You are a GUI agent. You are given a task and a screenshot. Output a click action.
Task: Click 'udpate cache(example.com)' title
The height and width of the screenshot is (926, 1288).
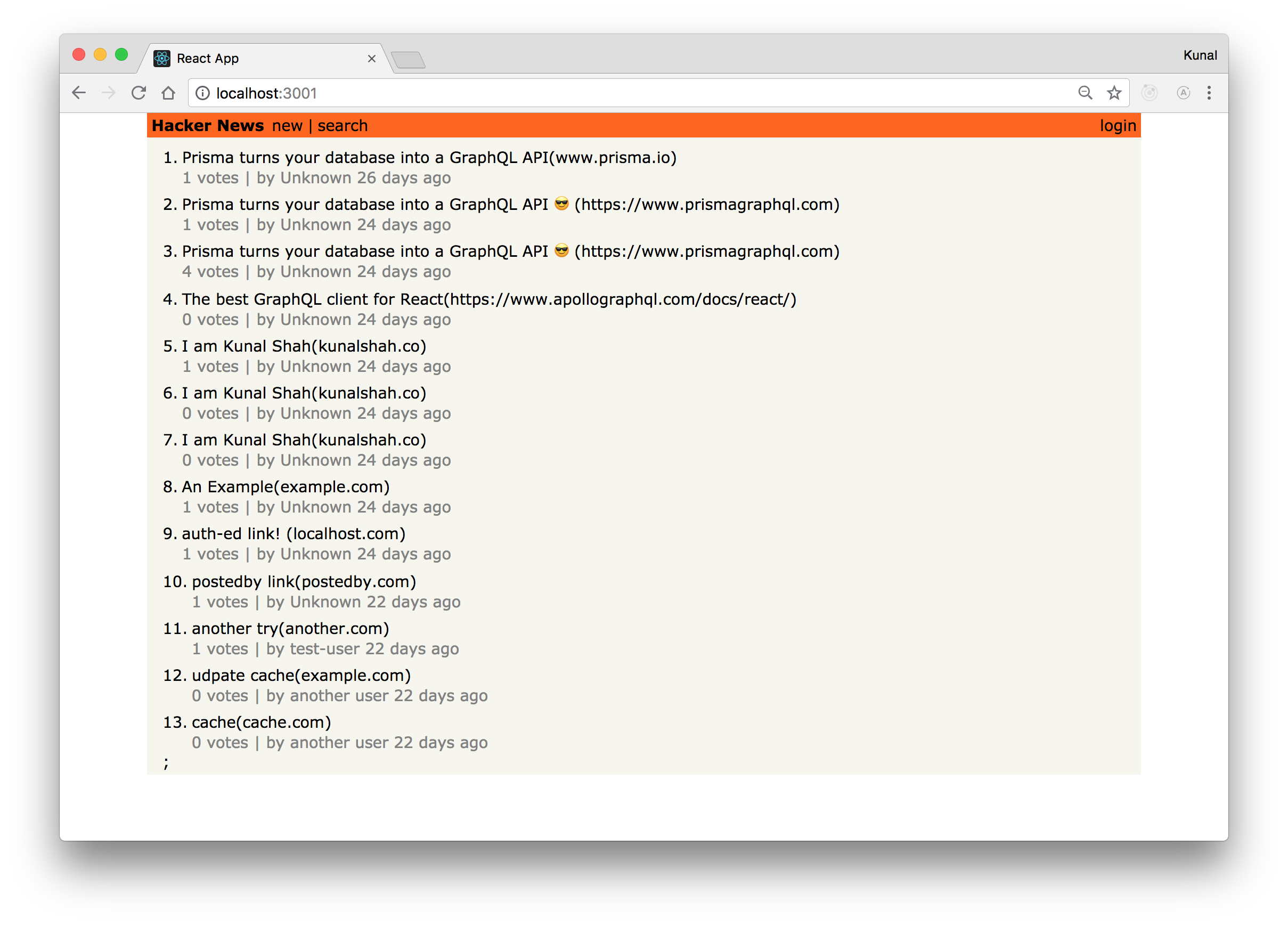pos(301,676)
